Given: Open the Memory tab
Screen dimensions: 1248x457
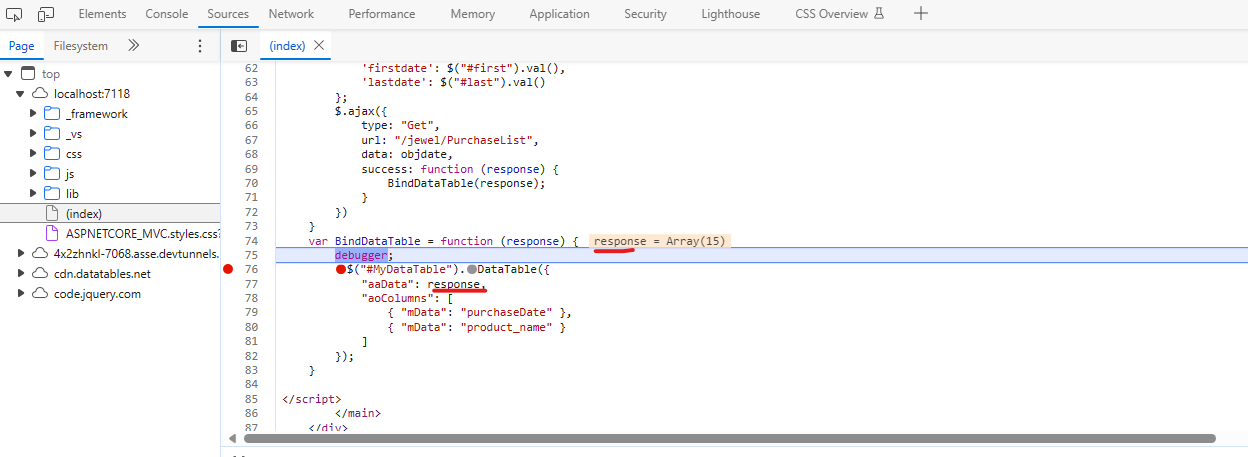Looking at the screenshot, I should tap(472, 14).
